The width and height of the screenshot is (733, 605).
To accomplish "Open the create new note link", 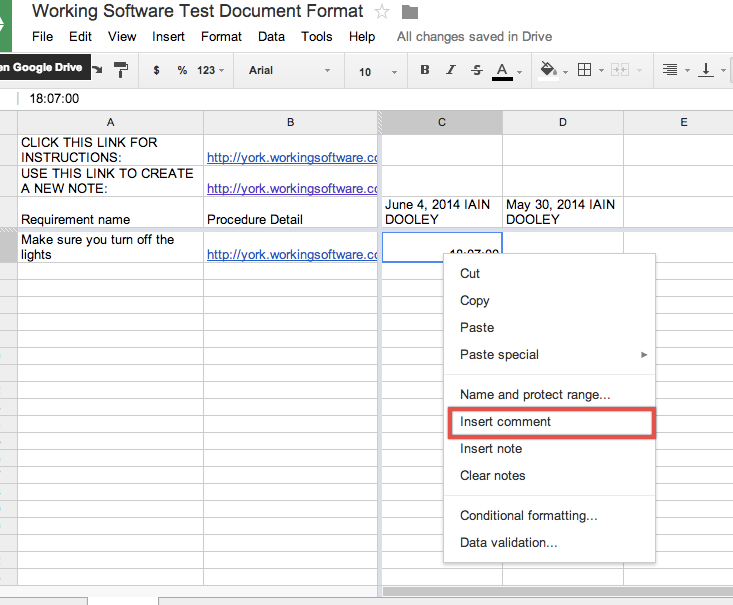I will (x=292, y=189).
